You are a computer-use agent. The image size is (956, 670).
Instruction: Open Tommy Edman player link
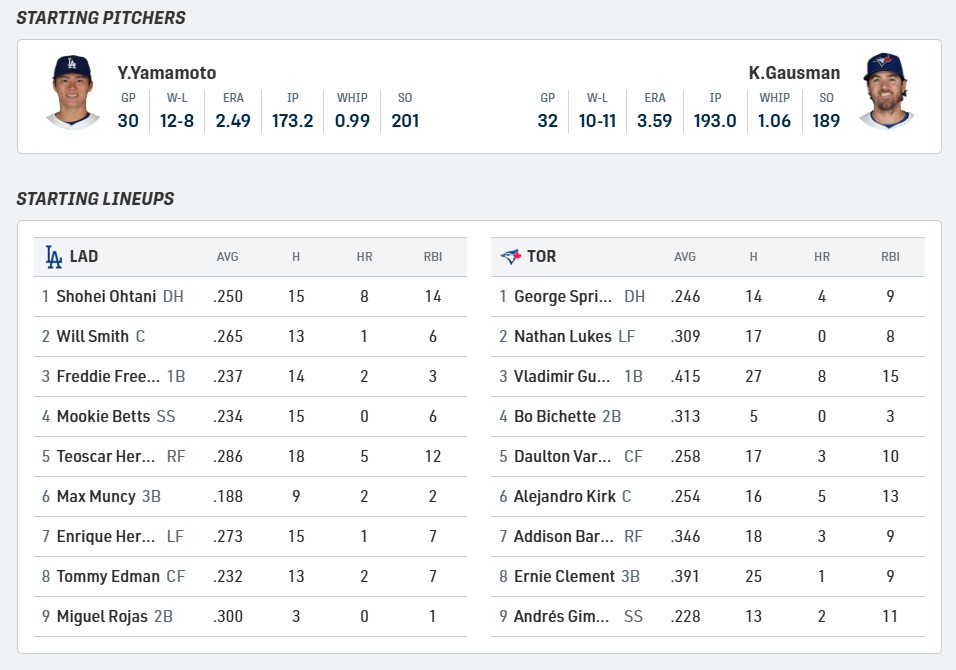pyautogui.click(x=108, y=577)
